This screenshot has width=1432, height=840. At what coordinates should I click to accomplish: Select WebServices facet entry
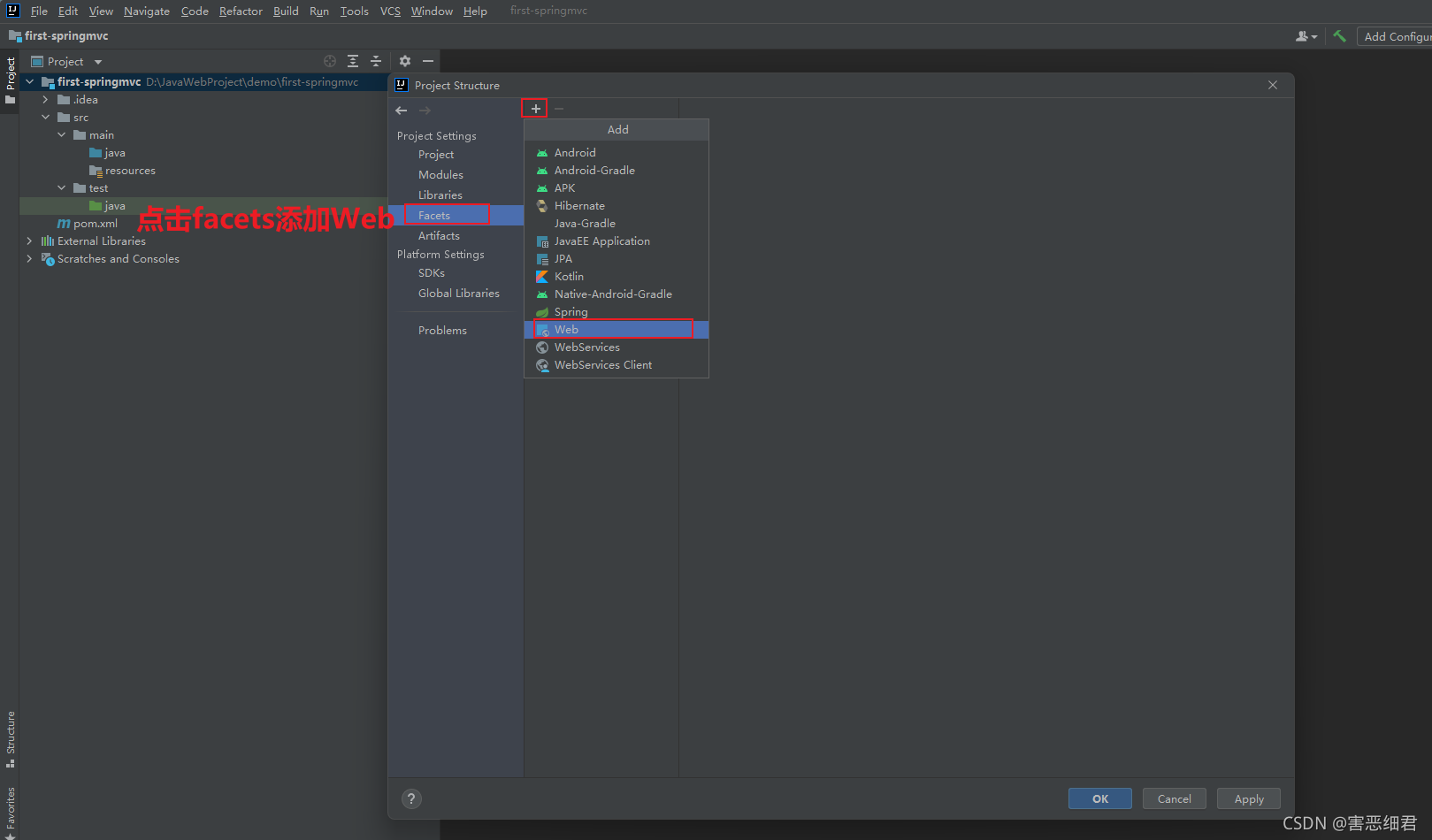(616, 347)
